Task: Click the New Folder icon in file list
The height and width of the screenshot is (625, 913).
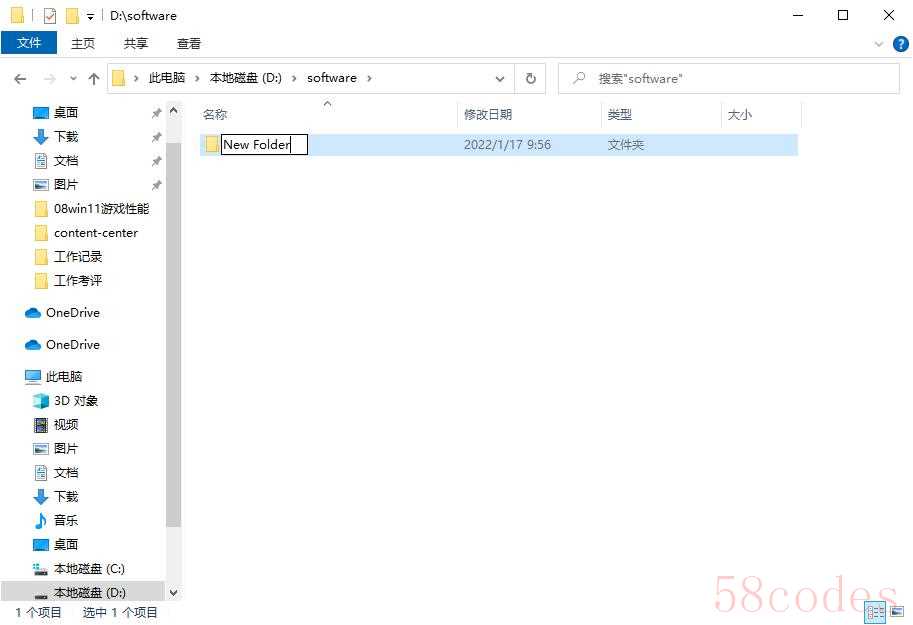Action: pos(211,144)
